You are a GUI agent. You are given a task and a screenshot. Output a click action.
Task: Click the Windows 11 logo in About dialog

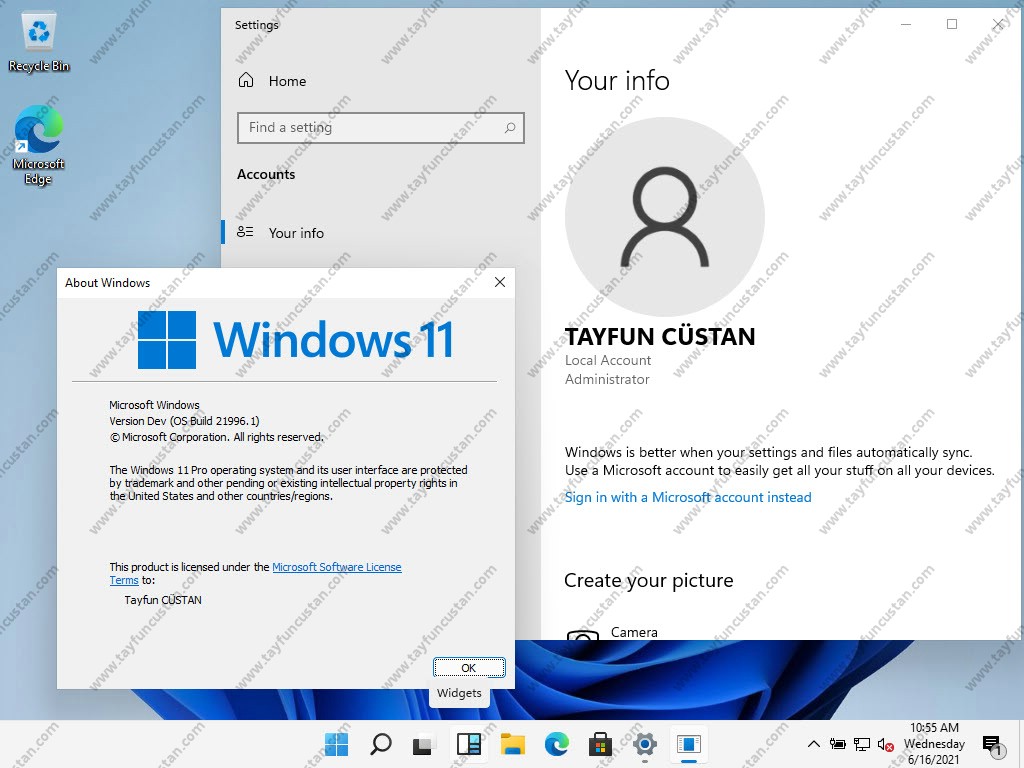295,340
